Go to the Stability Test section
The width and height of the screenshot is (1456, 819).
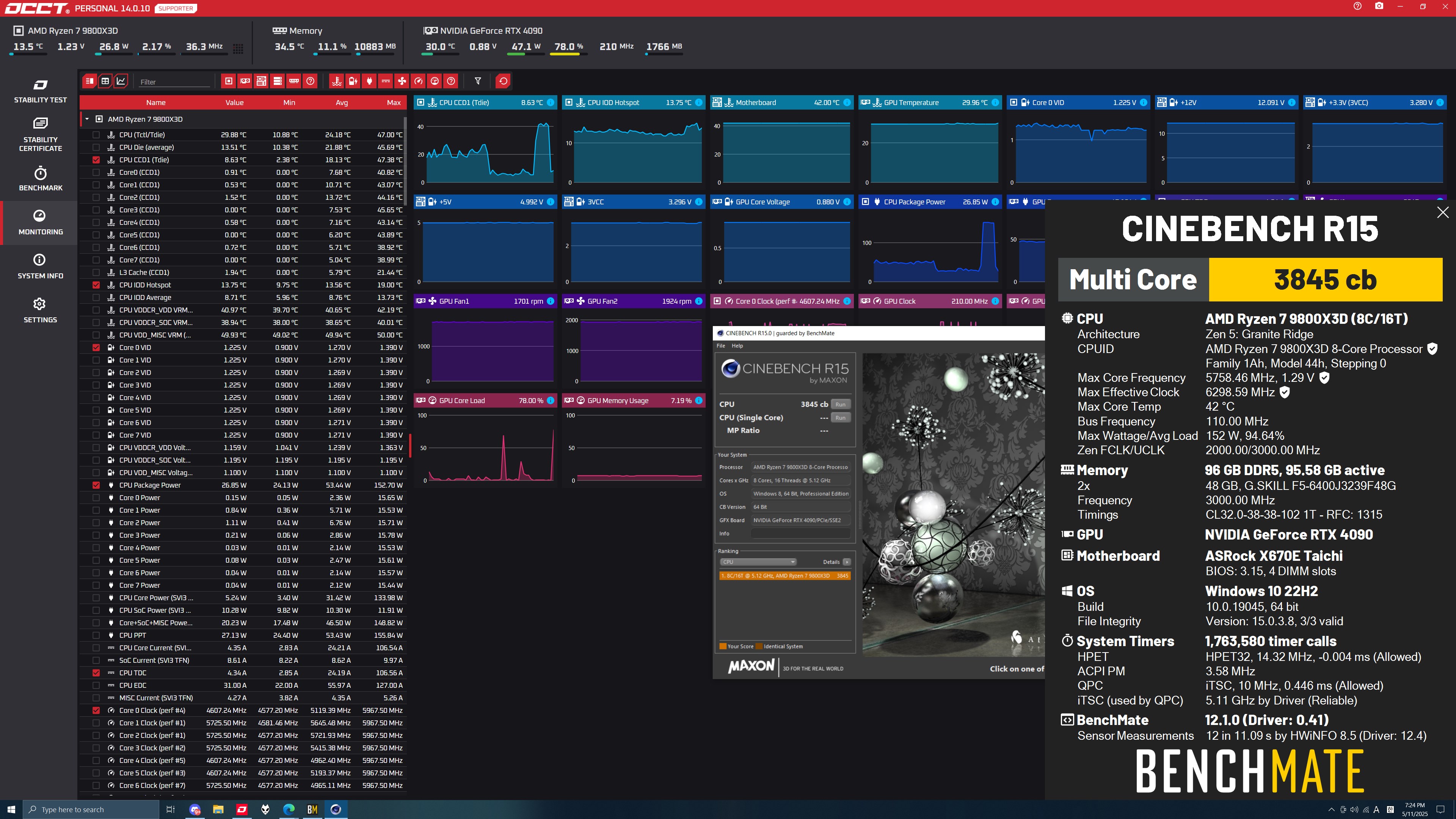pyautogui.click(x=40, y=91)
